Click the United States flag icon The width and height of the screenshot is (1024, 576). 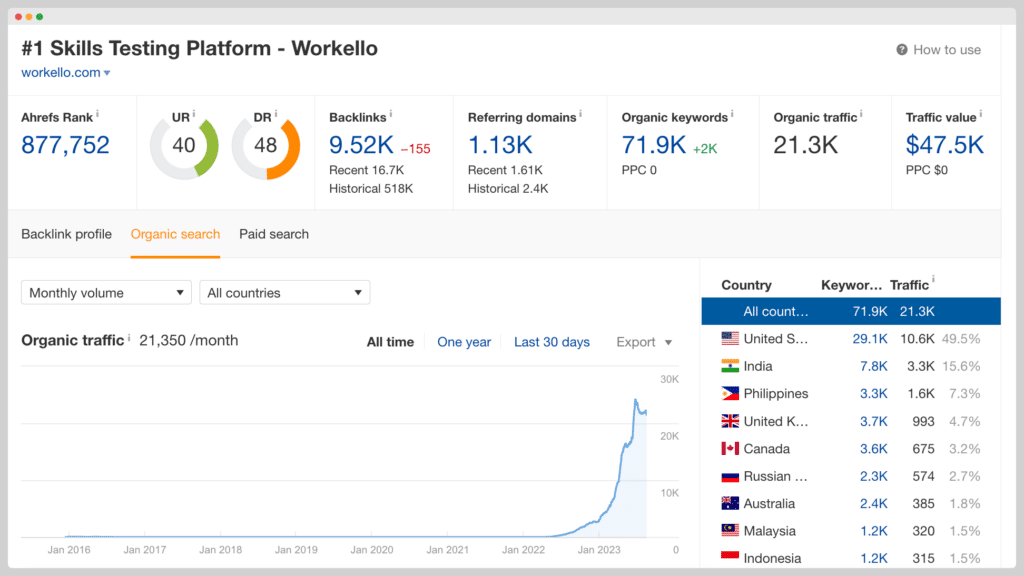(730, 338)
